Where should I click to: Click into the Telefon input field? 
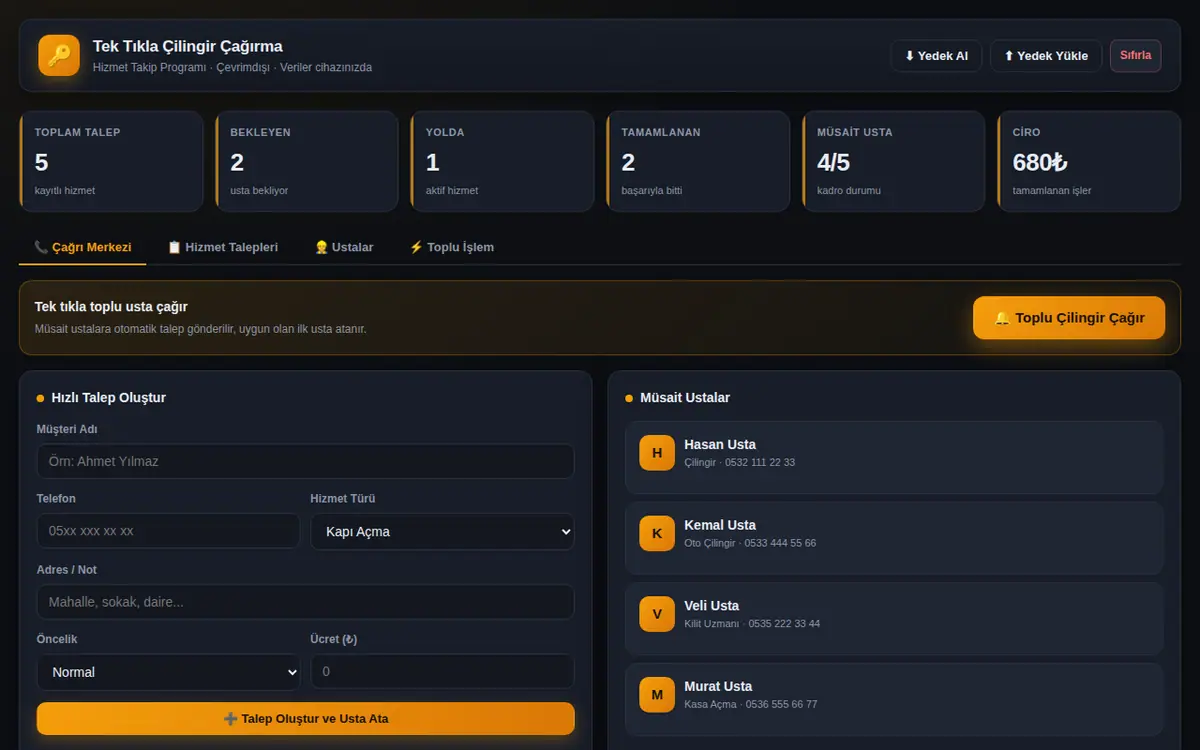pos(168,531)
